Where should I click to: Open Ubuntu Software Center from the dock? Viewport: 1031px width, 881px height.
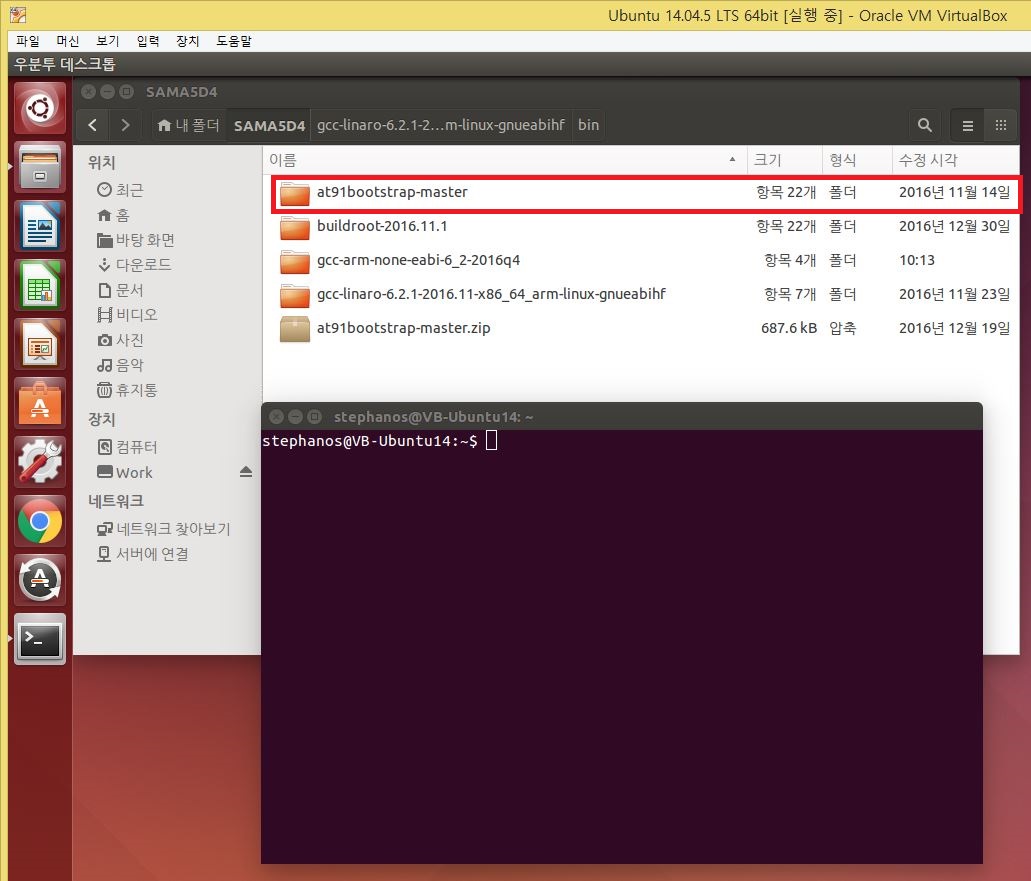point(40,403)
